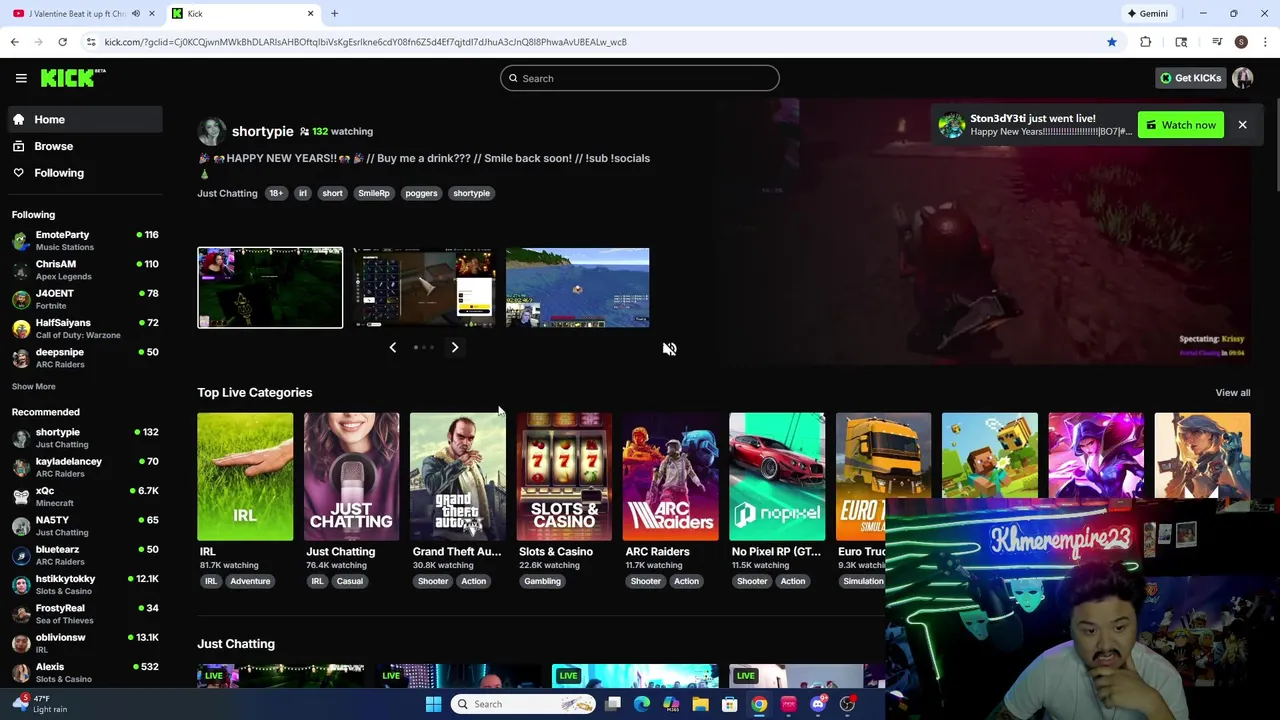Click the Just Chatting category under shortypie
The width and height of the screenshot is (1280, 720).
[227, 193]
